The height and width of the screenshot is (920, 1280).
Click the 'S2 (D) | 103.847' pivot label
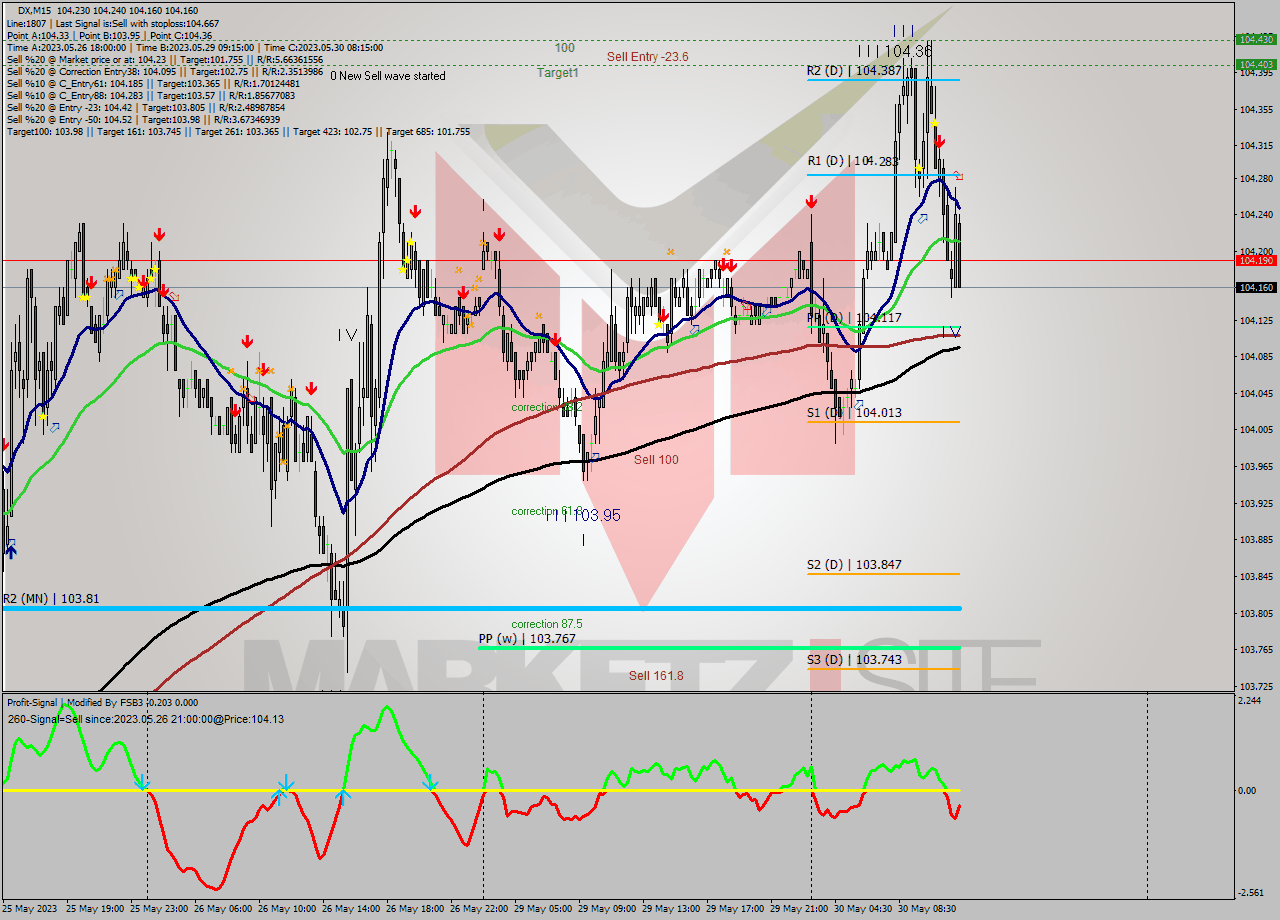(x=854, y=565)
